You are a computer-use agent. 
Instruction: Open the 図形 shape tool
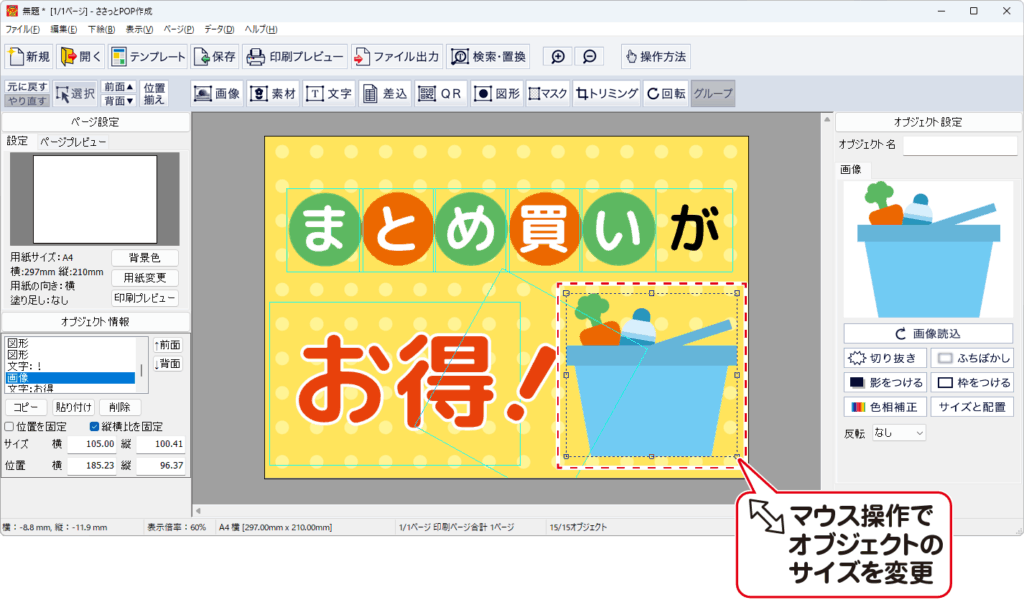pyautogui.click(x=497, y=93)
